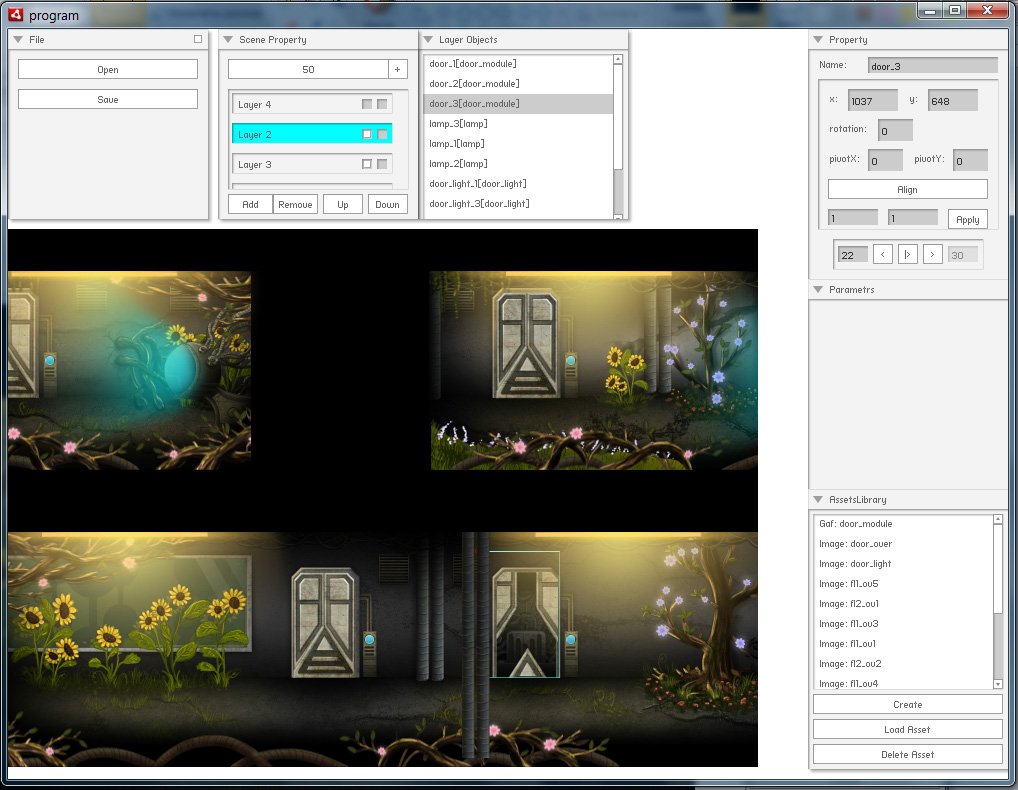Viewport: 1018px width, 790px height.
Task: Select door_1[door_module] in Layer Objects
Action: 518,64
